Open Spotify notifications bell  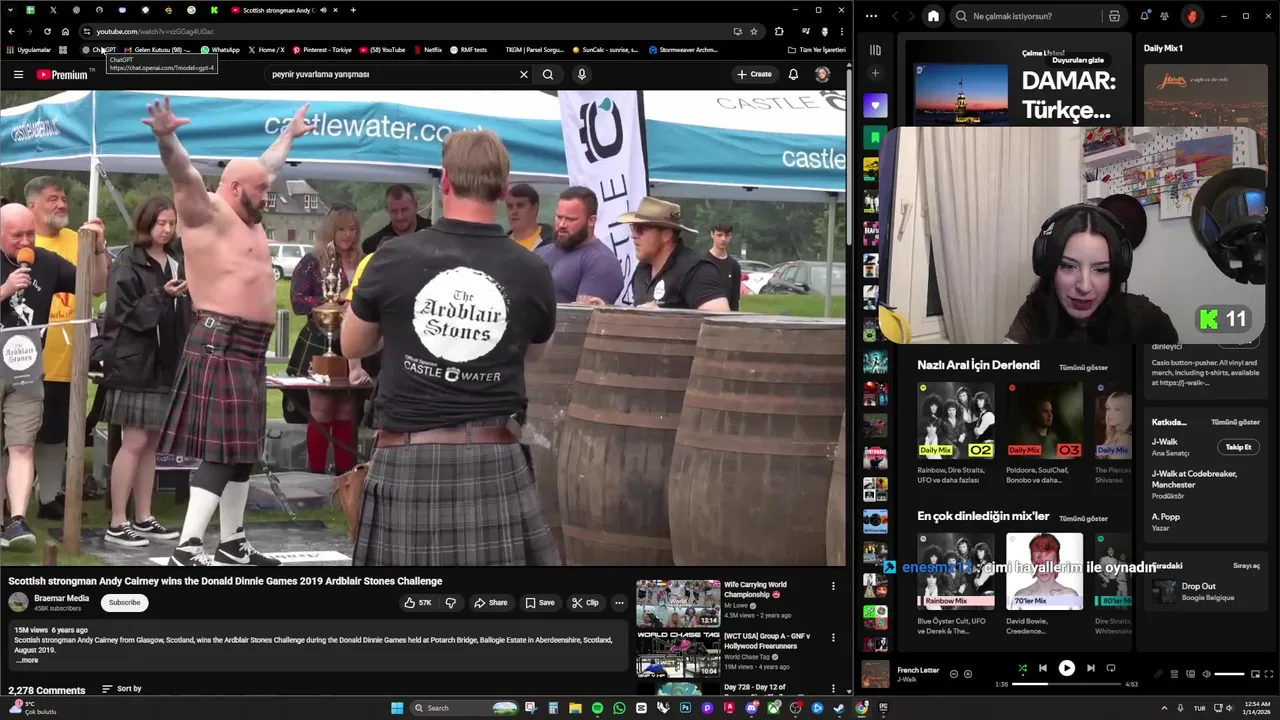pos(1144,16)
